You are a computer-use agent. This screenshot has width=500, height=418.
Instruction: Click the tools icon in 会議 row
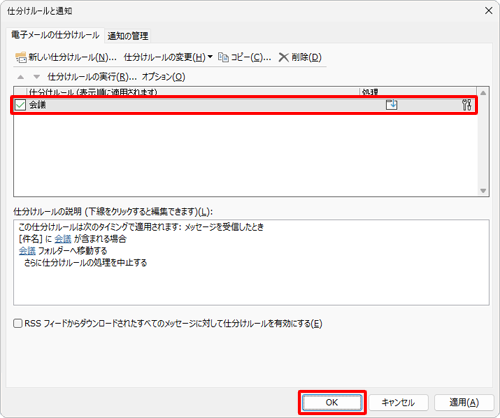click(467, 105)
